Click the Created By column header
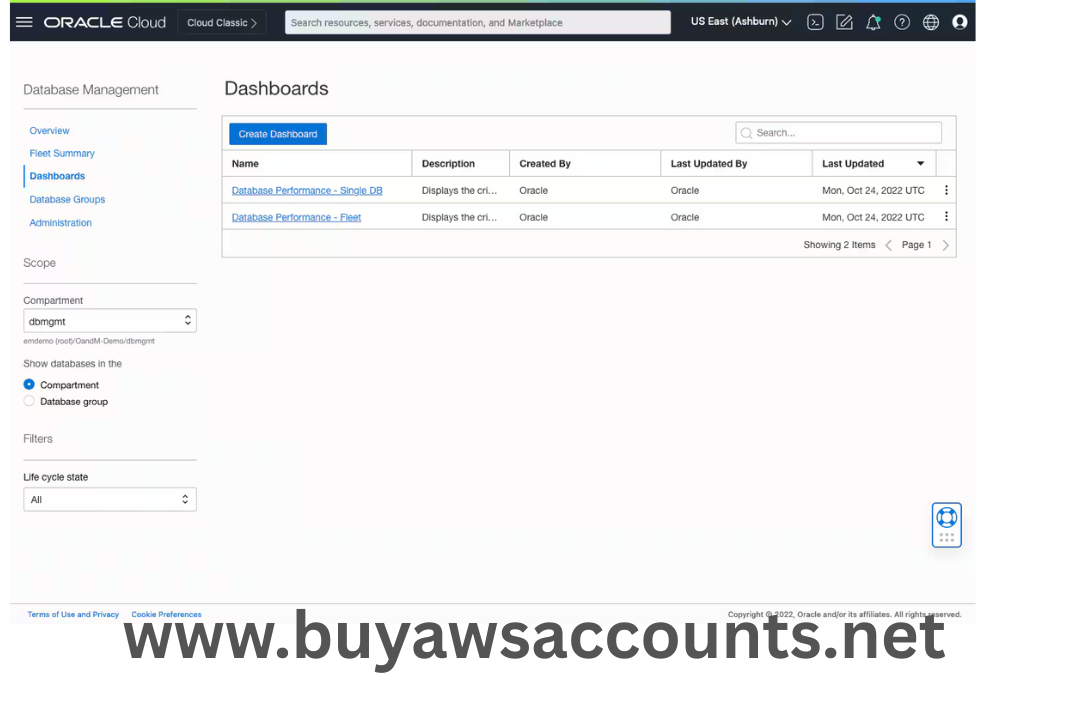 [x=545, y=163]
